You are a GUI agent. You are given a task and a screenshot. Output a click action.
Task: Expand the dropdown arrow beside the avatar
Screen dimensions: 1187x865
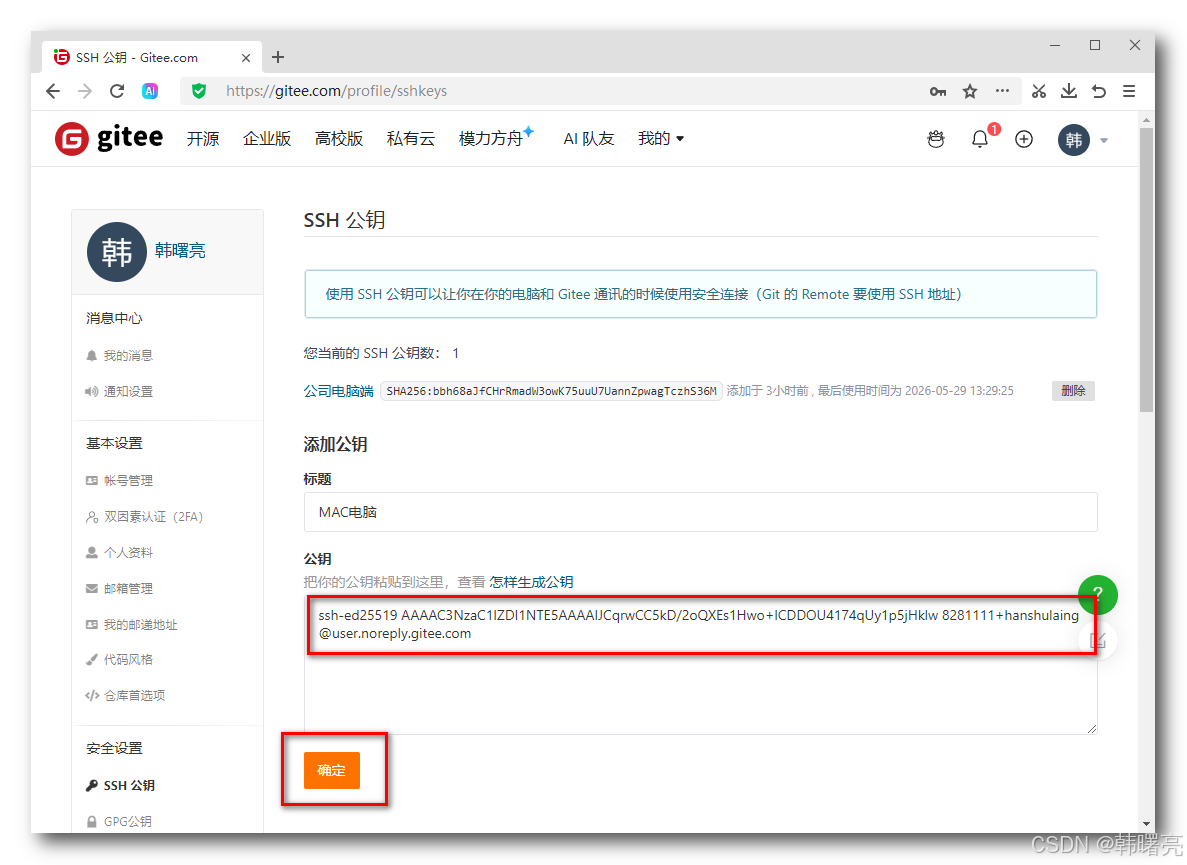pyautogui.click(x=1104, y=141)
